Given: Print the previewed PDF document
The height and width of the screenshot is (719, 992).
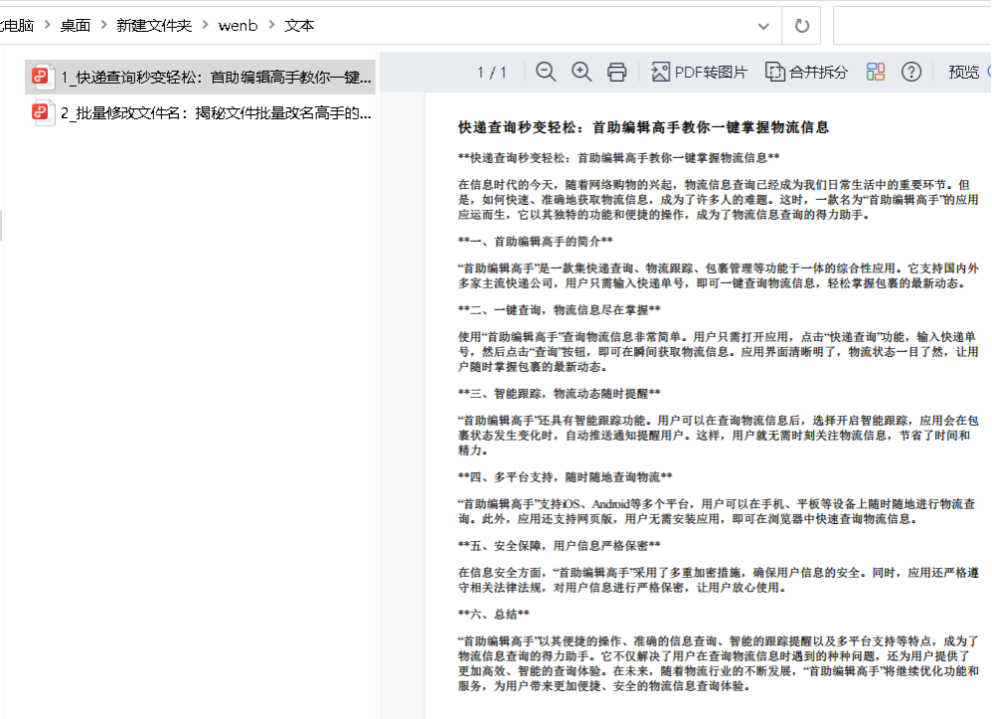Looking at the screenshot, I should point(617,72).
